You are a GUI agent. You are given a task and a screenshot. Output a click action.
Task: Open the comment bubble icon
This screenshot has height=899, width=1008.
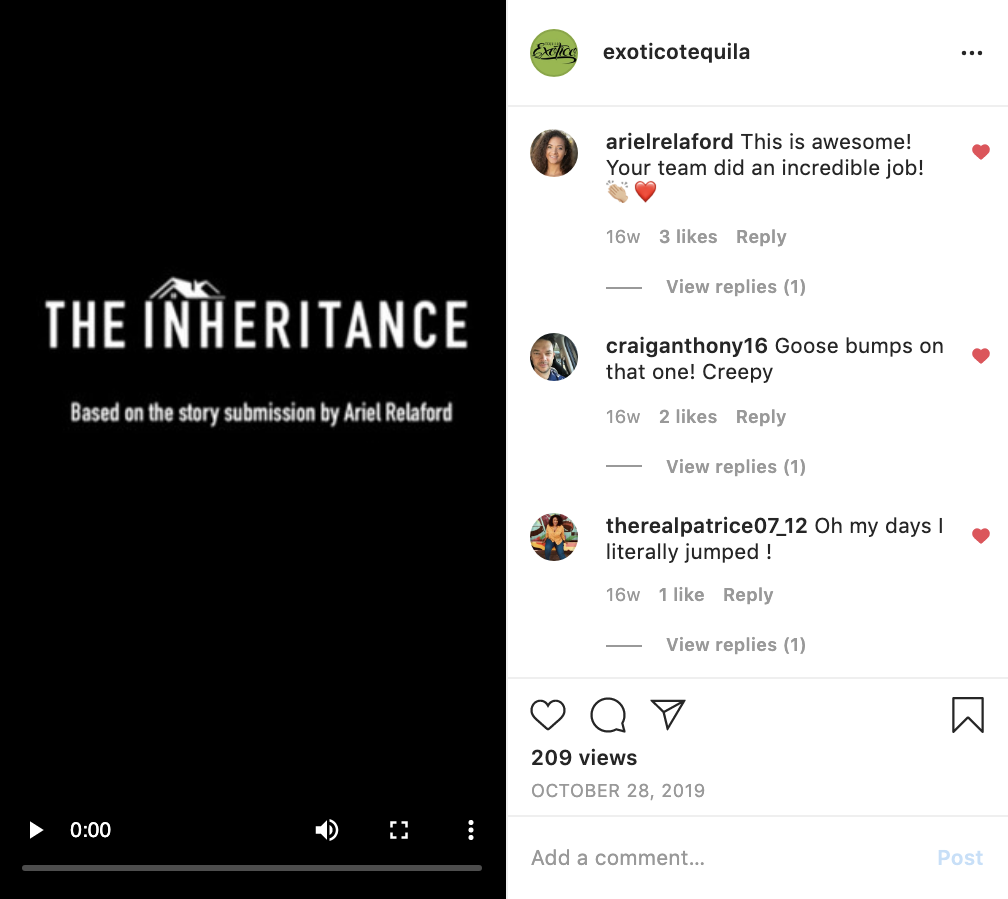pos(608,715)
